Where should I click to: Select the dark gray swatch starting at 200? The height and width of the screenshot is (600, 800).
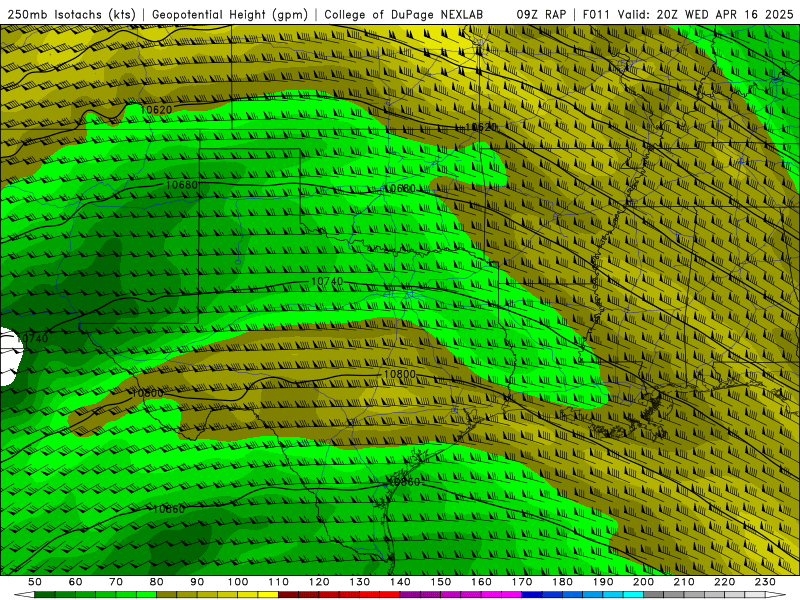[x=654, y=595]
